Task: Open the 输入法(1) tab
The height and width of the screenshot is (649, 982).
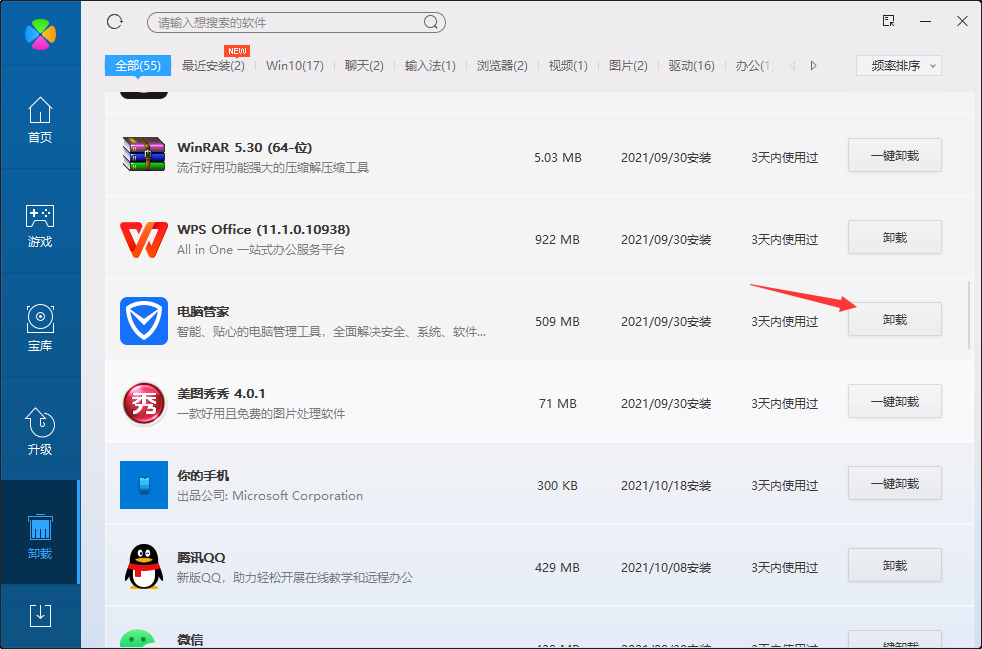Action: (x=430, y=66)
